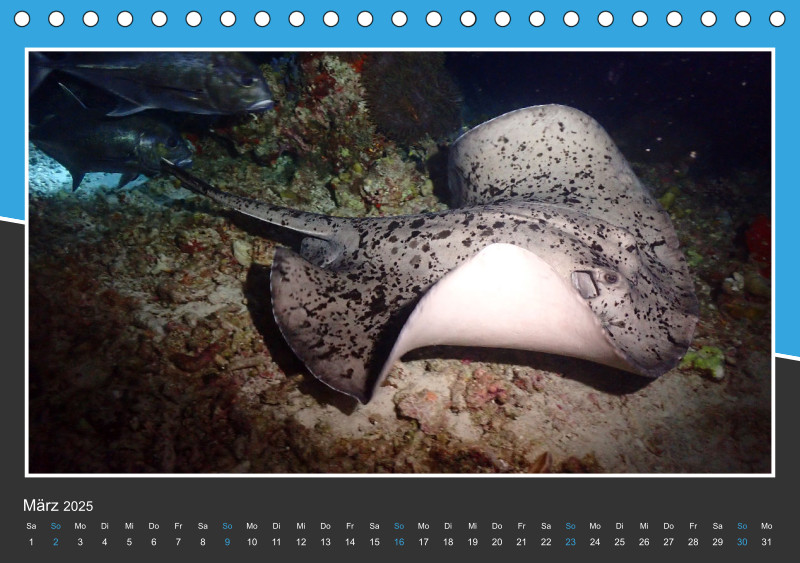Click date 8 in calendar row

tap(203, 542)
